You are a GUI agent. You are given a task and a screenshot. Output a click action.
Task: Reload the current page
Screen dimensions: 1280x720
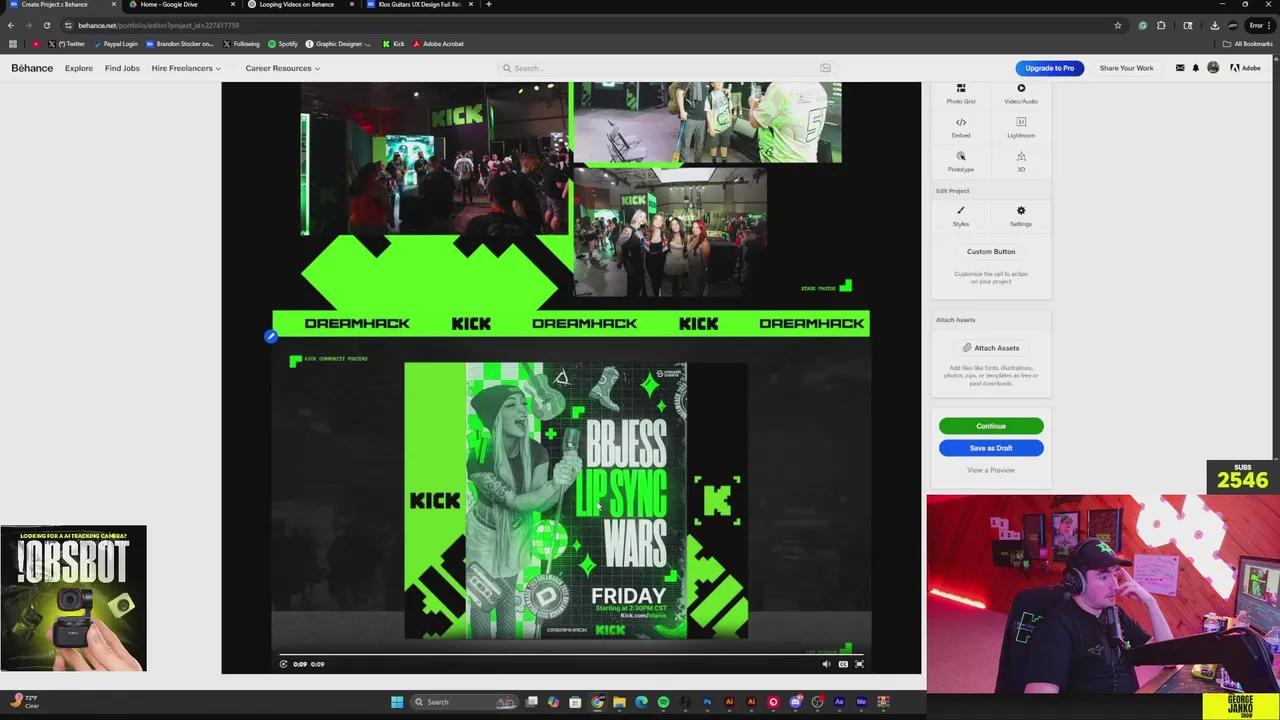(46, 25)
